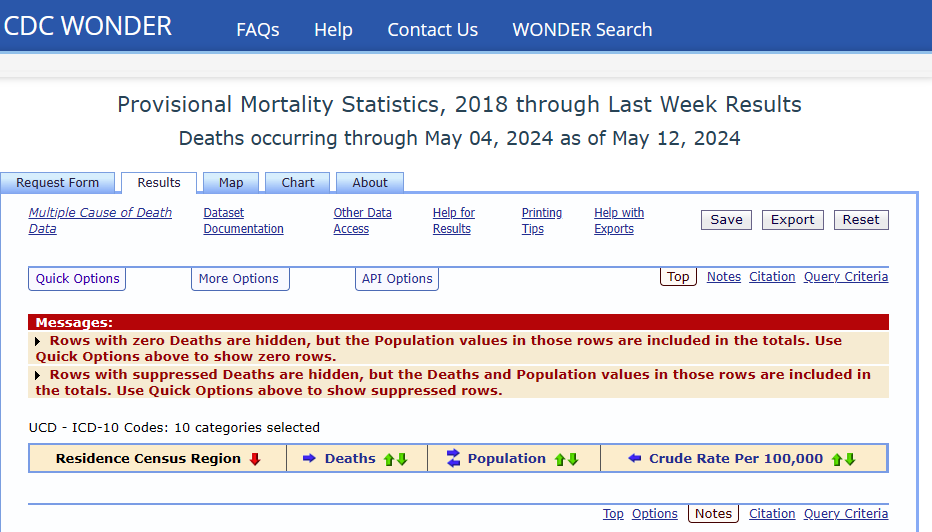Jump to Query Criteria from lower navigation
This screenshot has height=532, width=932.
846,514
